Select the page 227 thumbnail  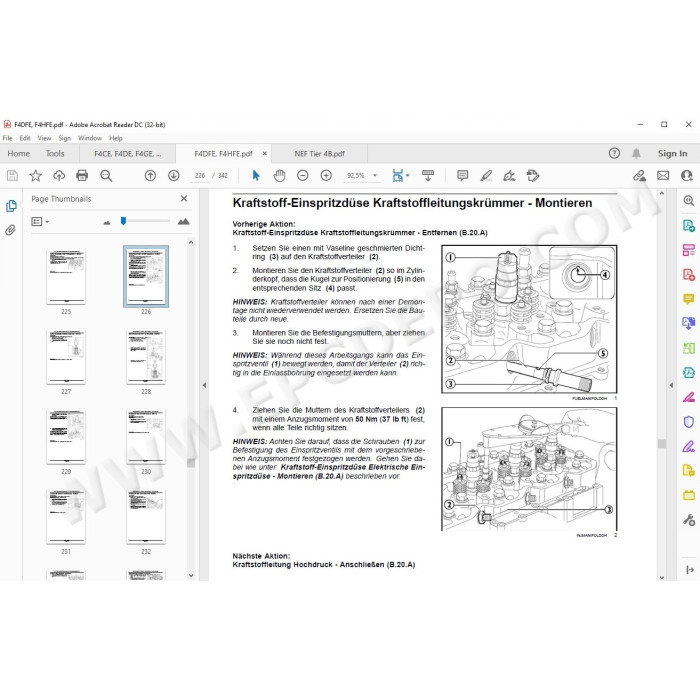[x=66, y=356]
